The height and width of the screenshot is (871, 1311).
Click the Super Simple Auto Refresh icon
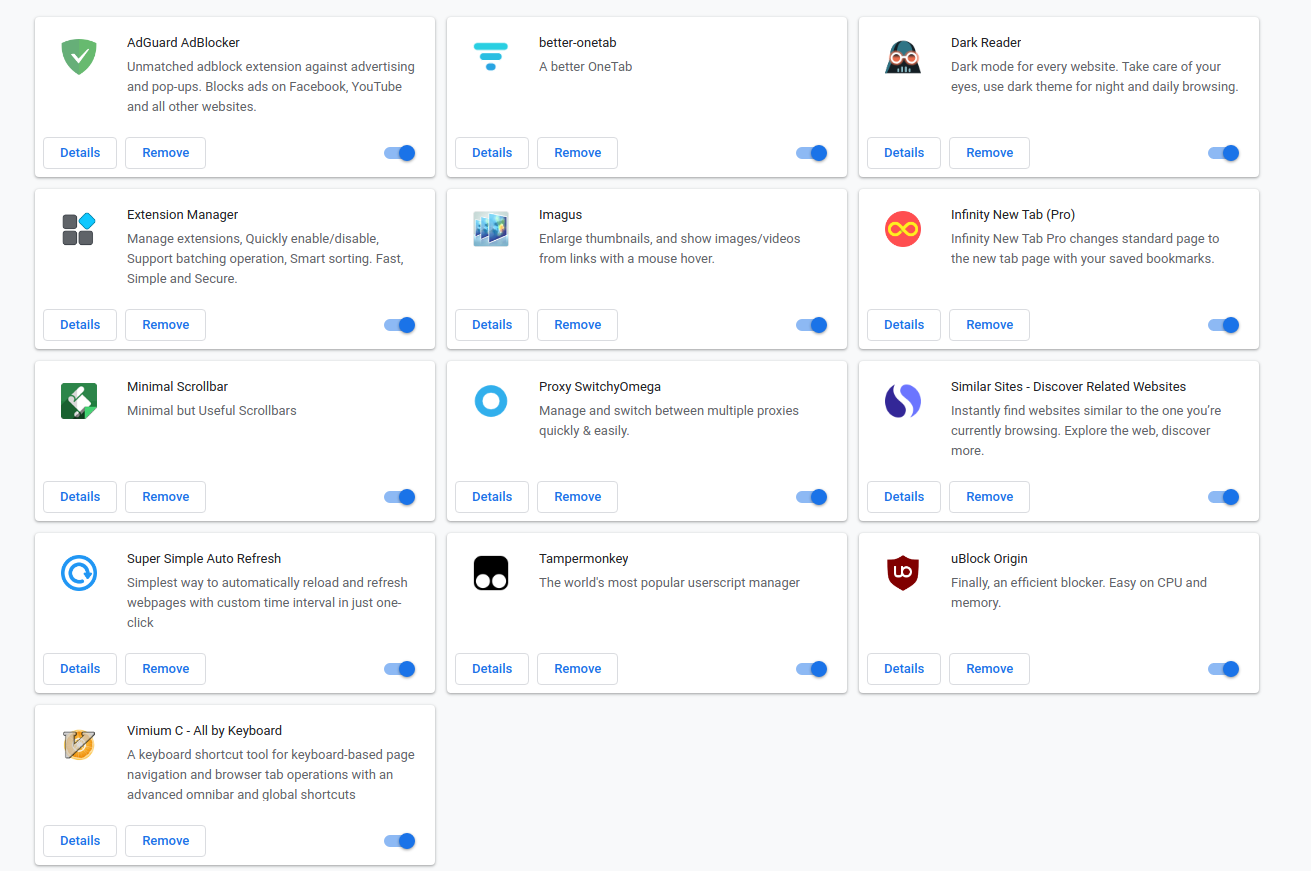[x=79, y=573]
